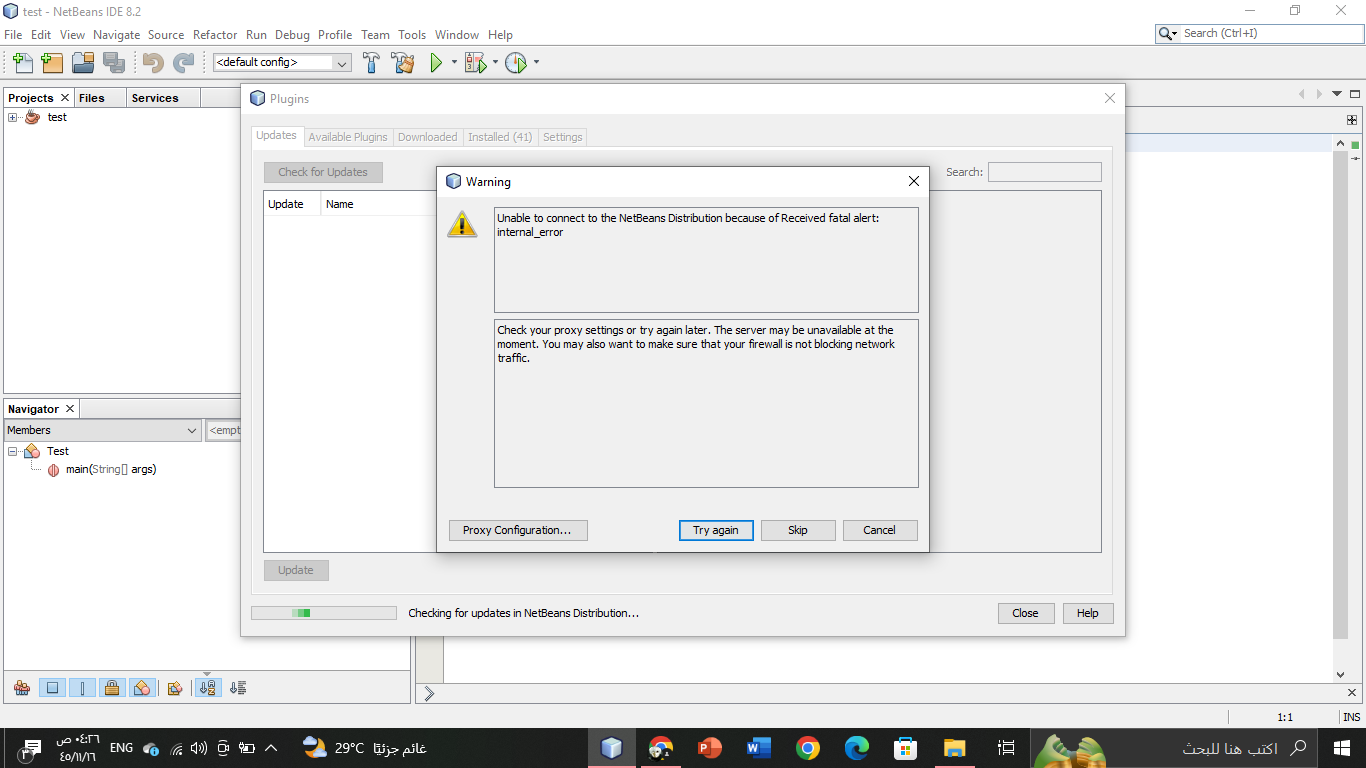Click the Try again button
This screenshot has height=768, width=1366.
tap(716, 530)
